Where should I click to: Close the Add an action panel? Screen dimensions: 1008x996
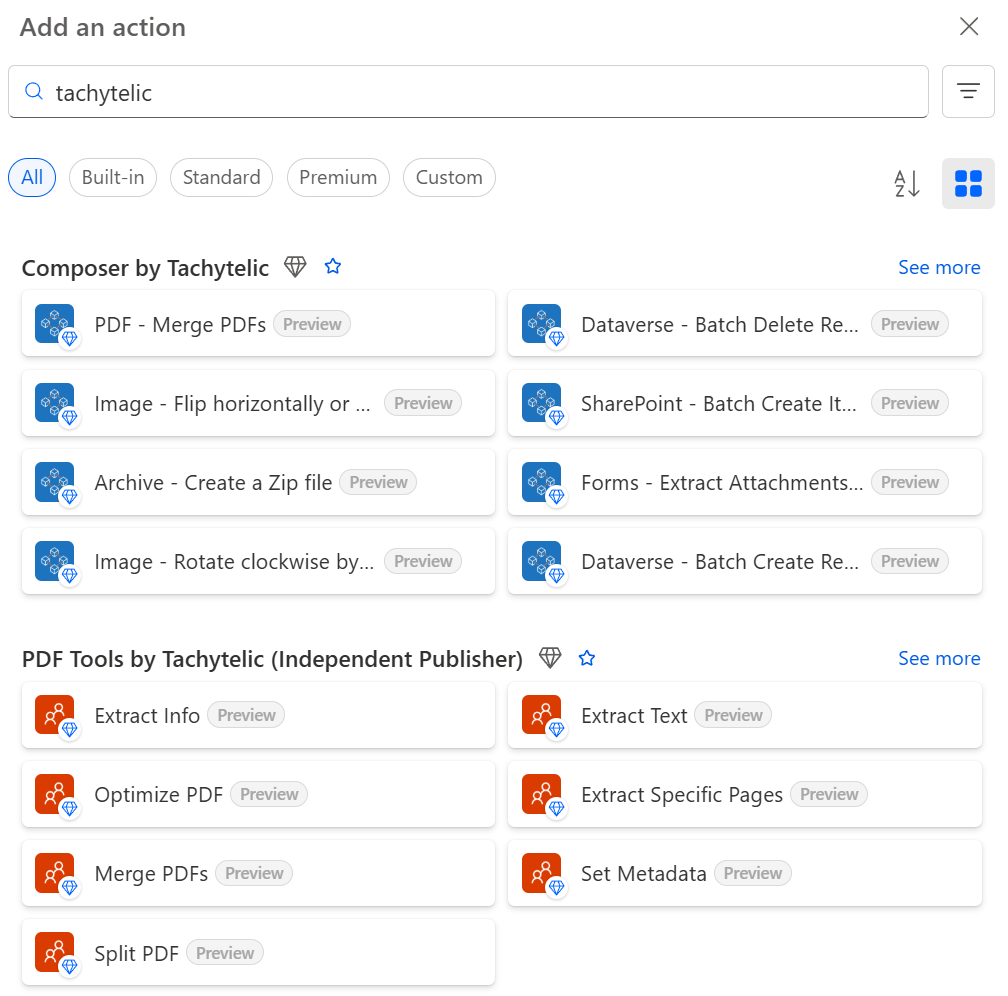(969, 26)
